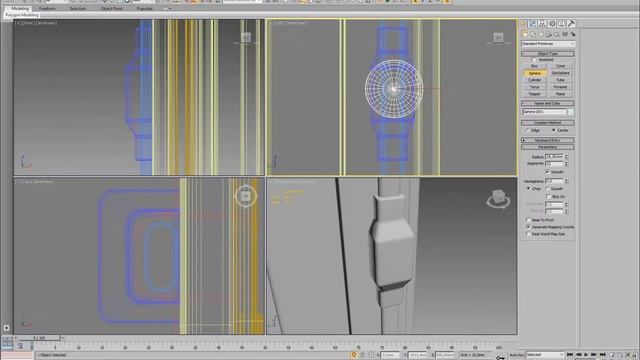Click the Absolute/Offset transform mode icon

(x=371, y=355)
